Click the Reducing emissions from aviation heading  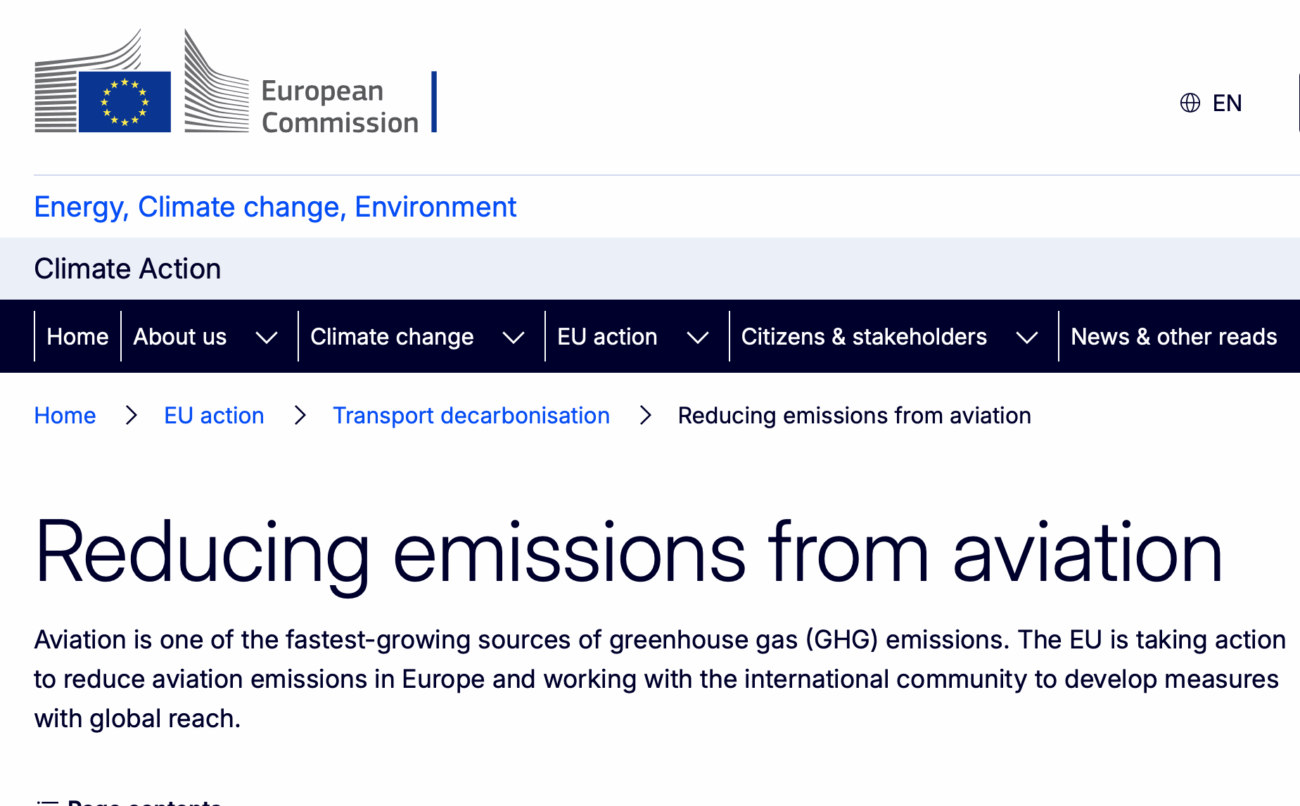tap(628, 551)
